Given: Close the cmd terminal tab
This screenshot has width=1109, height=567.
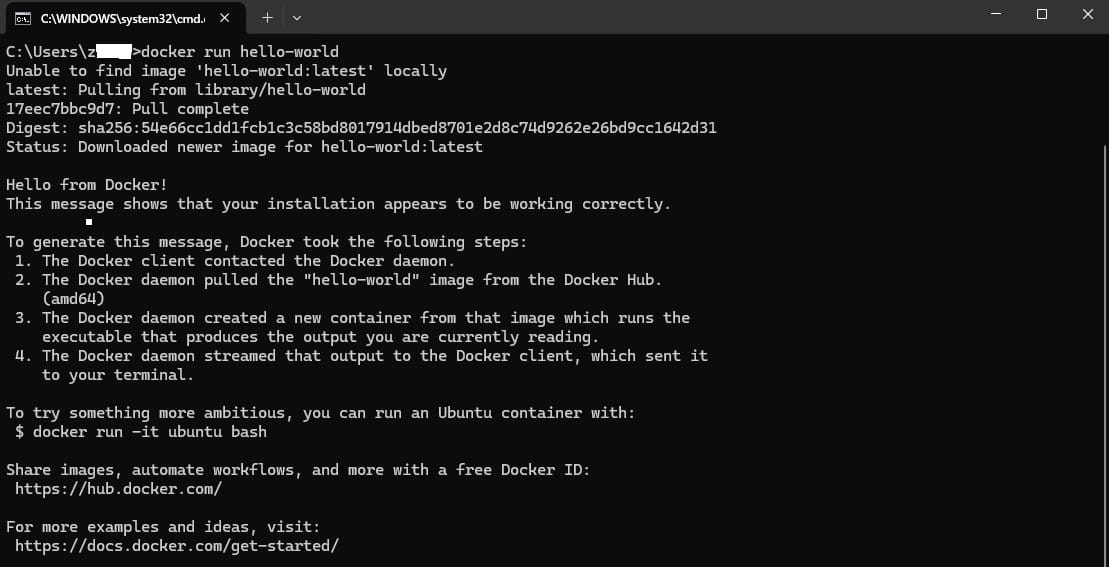Looking at the screenshot, I should tap(224, 18).
